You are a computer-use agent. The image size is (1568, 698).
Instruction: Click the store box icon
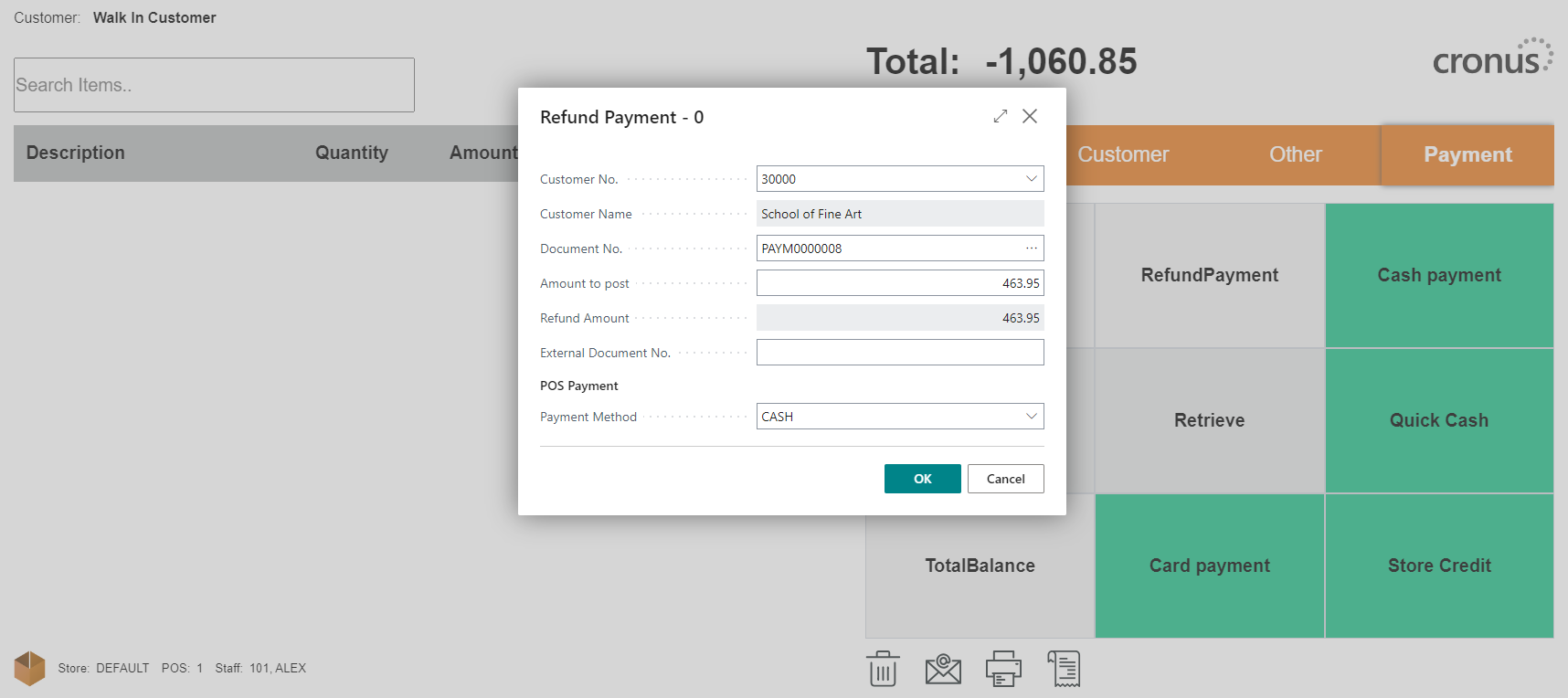(29, 668)
